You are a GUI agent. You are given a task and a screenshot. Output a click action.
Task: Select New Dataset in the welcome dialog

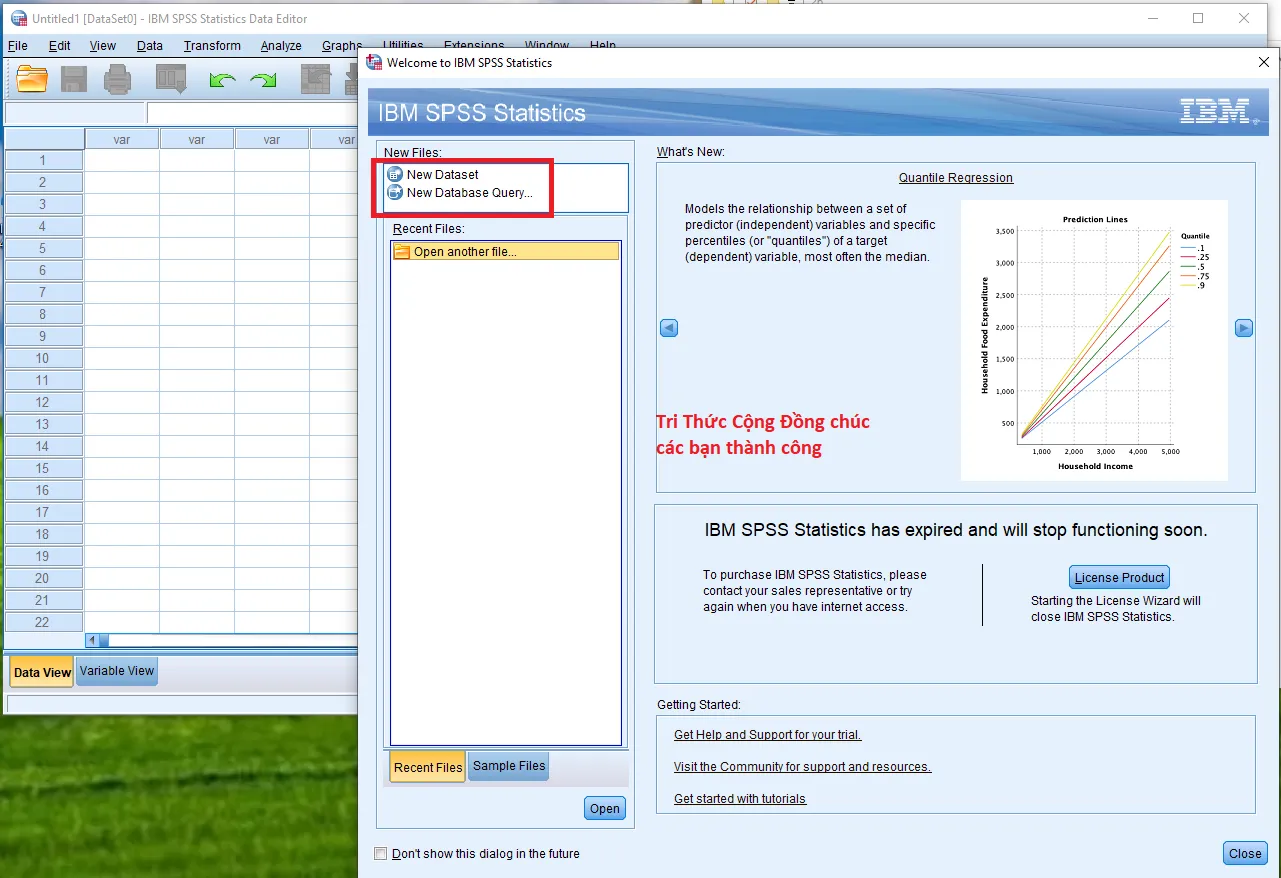coord(441,173)
